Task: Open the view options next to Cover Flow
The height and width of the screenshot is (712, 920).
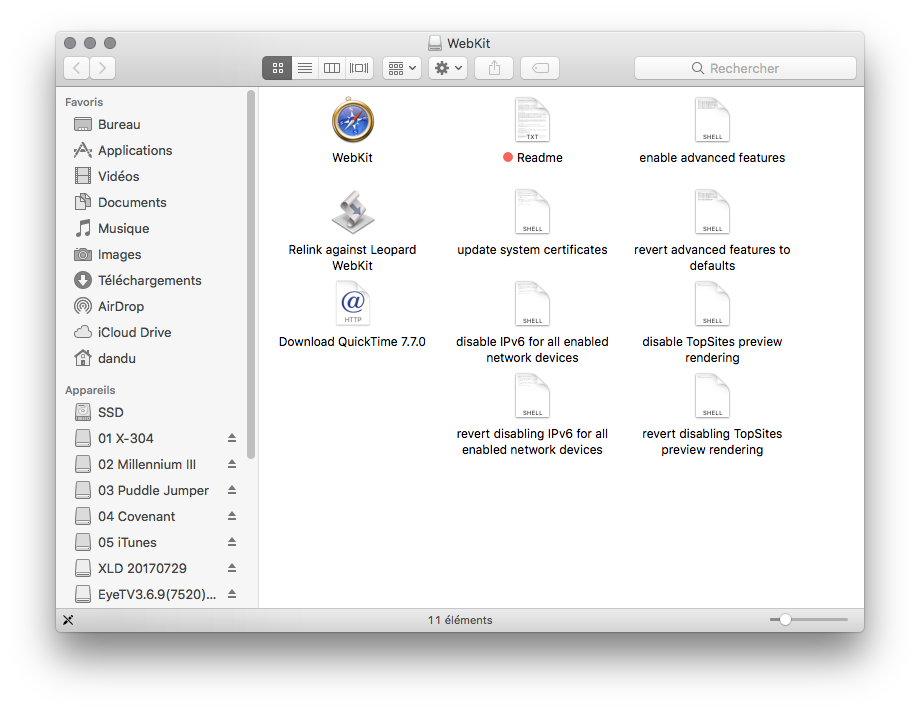Action: point(358,67)
